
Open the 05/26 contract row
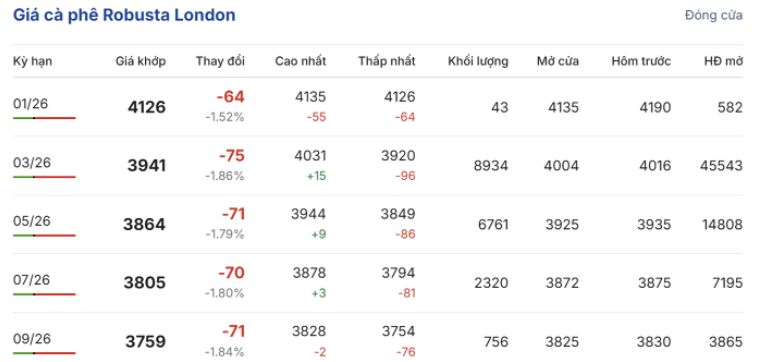coord(378,224)
